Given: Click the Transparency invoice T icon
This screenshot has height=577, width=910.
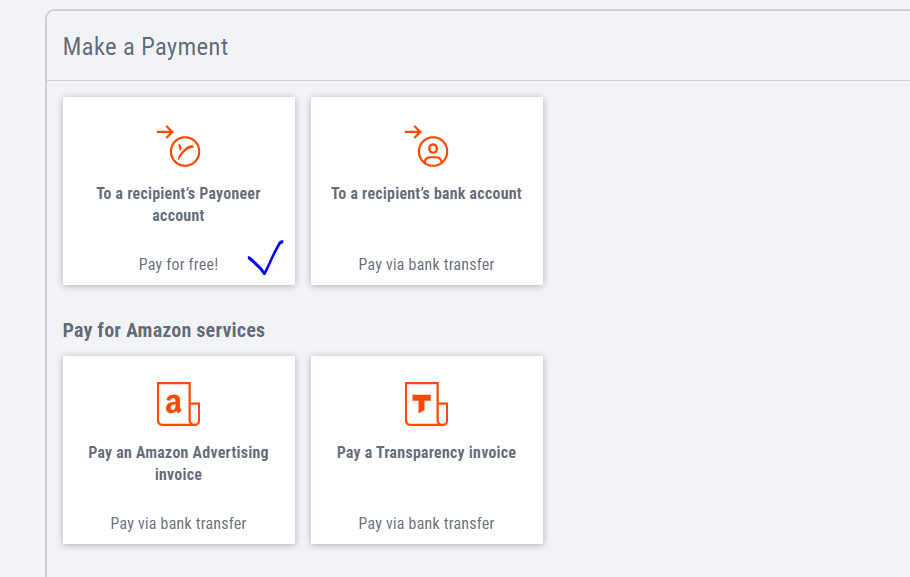Looking at the screenshot, I should pos(427,404).
